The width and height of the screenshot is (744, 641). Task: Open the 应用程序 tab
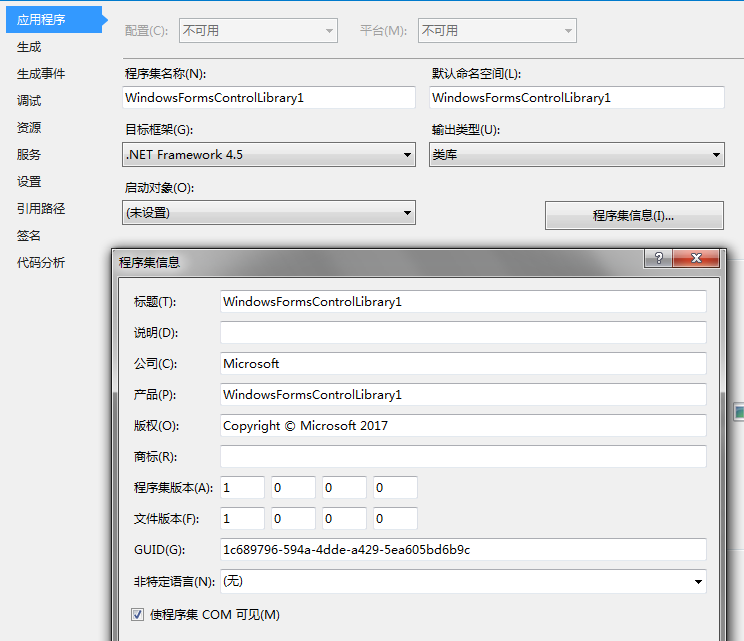54,19
